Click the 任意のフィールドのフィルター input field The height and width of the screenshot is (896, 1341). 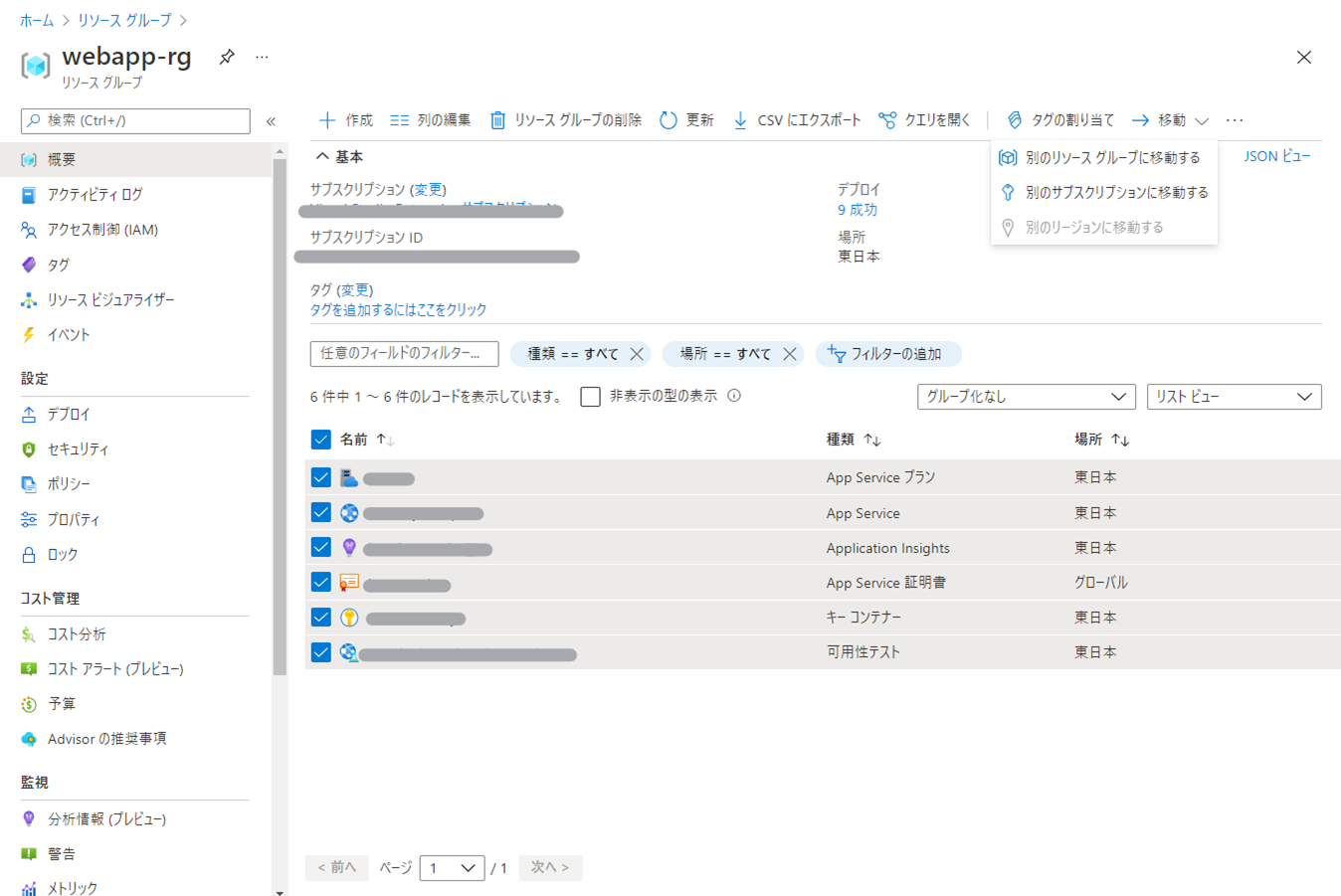tap(403, 353)
